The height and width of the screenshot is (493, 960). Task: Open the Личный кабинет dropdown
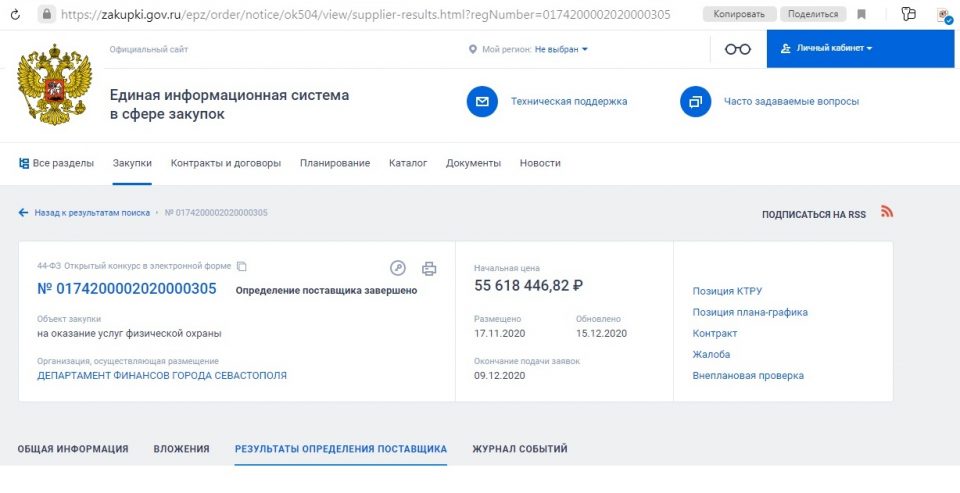point(827,48)
